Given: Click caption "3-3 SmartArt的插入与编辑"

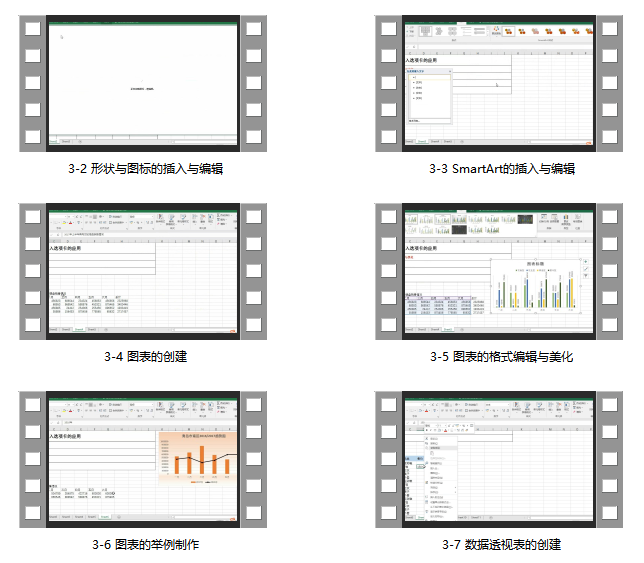Looking at the screenshot, I should point(502,169).
